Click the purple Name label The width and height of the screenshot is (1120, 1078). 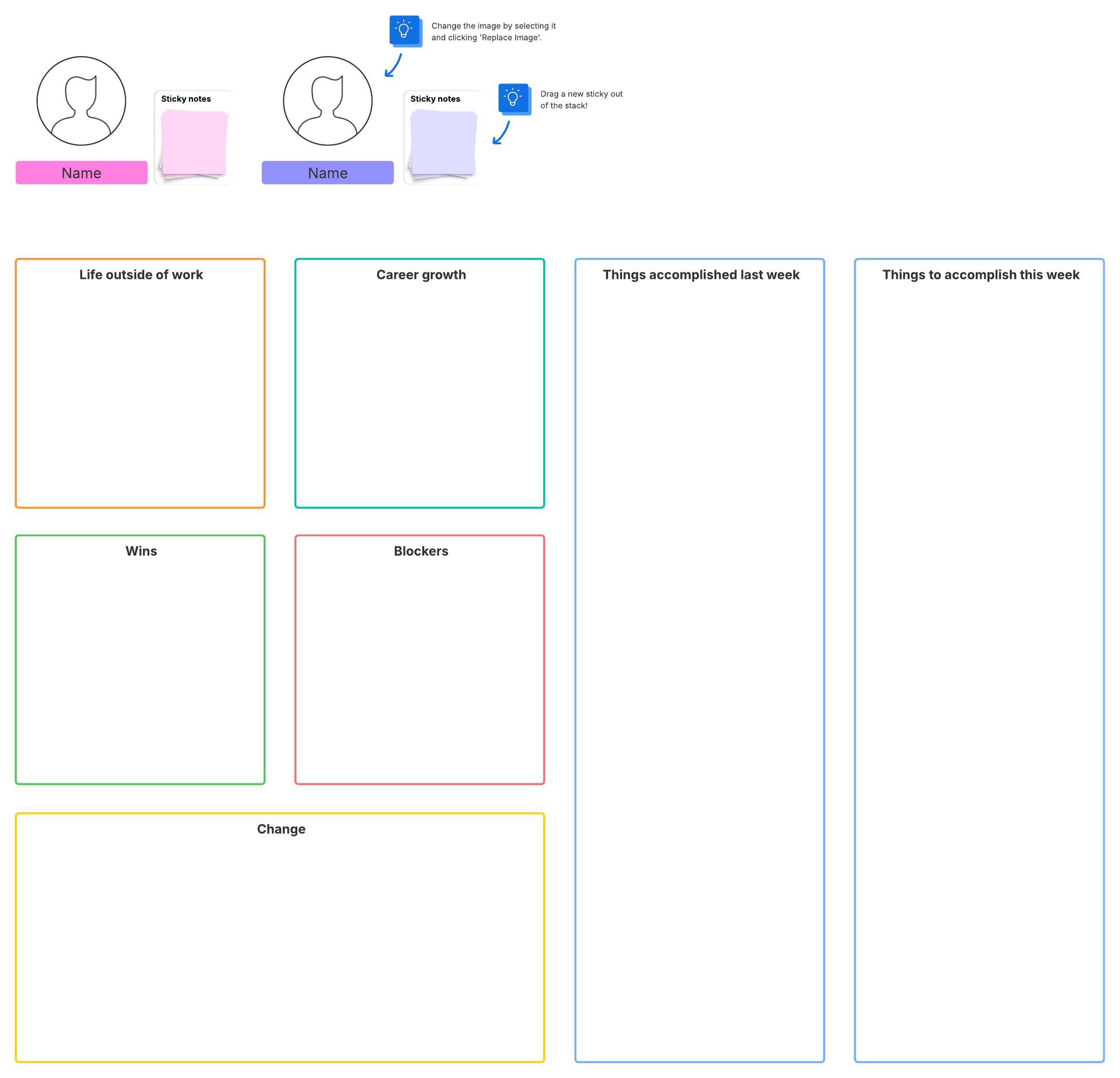tap(328, 173)
